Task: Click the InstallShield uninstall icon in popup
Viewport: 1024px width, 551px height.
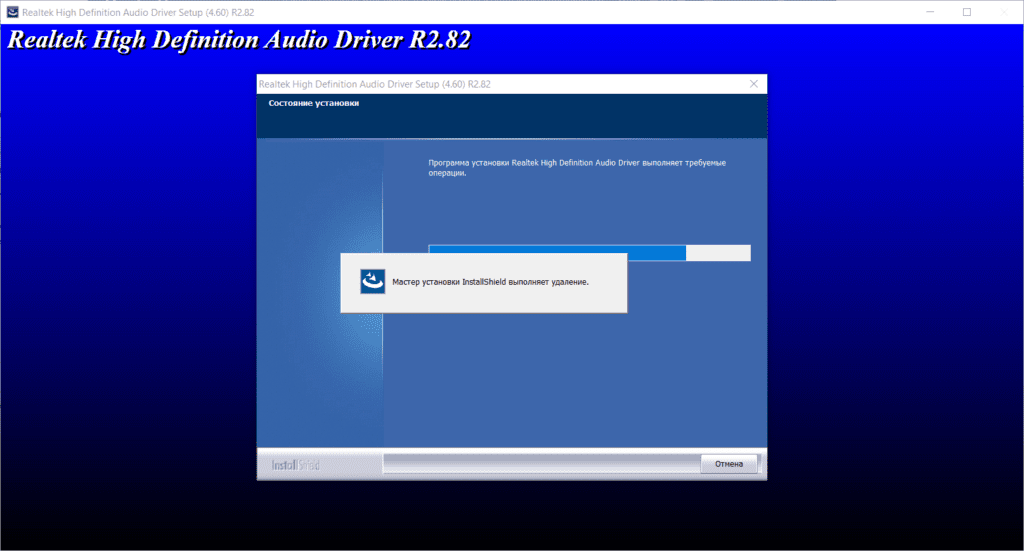Action: 373,281
